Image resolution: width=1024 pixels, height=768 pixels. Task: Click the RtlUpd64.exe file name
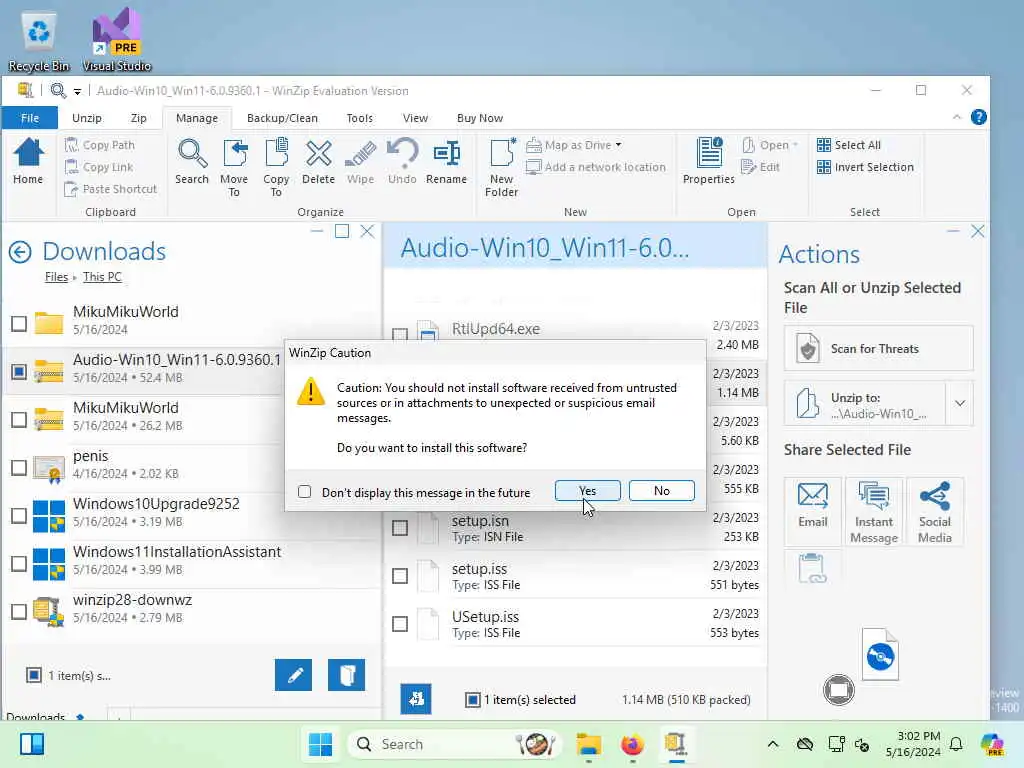click(496, 329)
